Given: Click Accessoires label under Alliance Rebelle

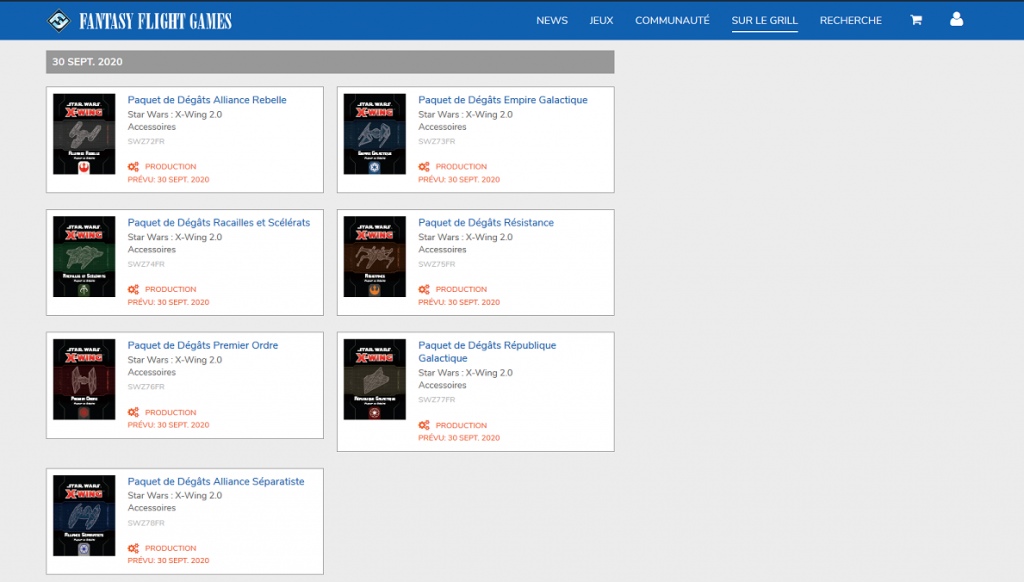Looking at the screenshot, I should point(152,127).
